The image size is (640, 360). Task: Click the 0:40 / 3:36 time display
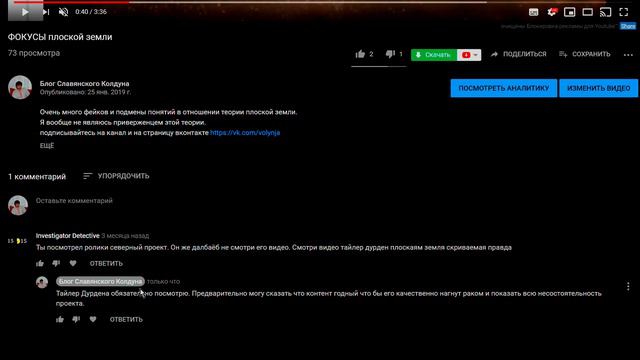(x=91, y=12)
